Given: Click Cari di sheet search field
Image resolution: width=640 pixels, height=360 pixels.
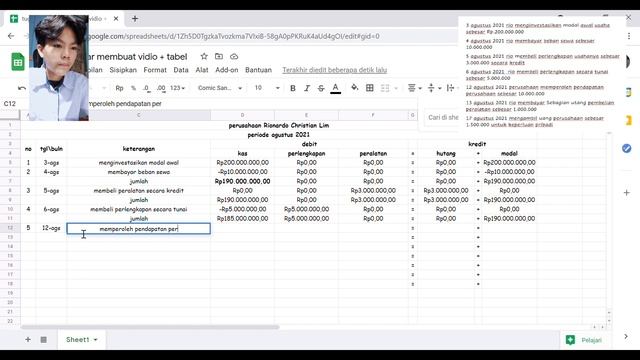Looking at the screenshot, I should tap(443, 118).
